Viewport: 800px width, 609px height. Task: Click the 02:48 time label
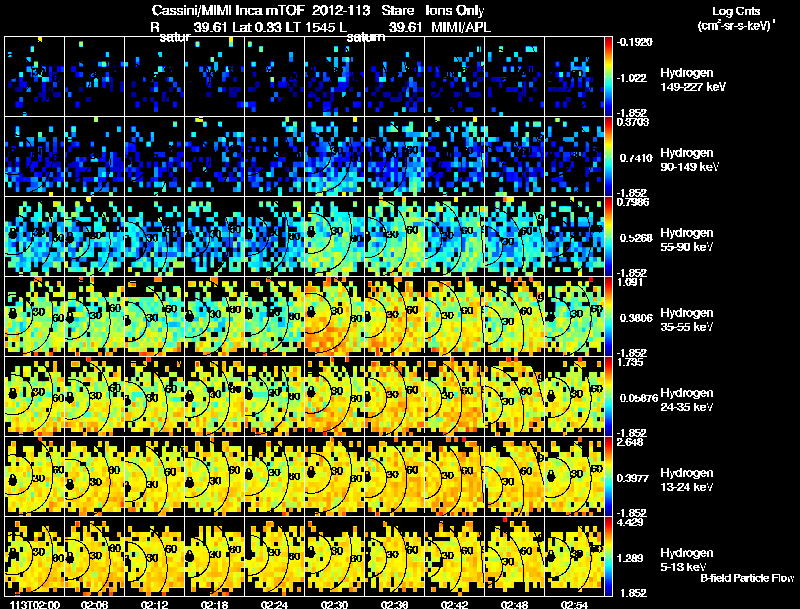[x=514, y=604]
